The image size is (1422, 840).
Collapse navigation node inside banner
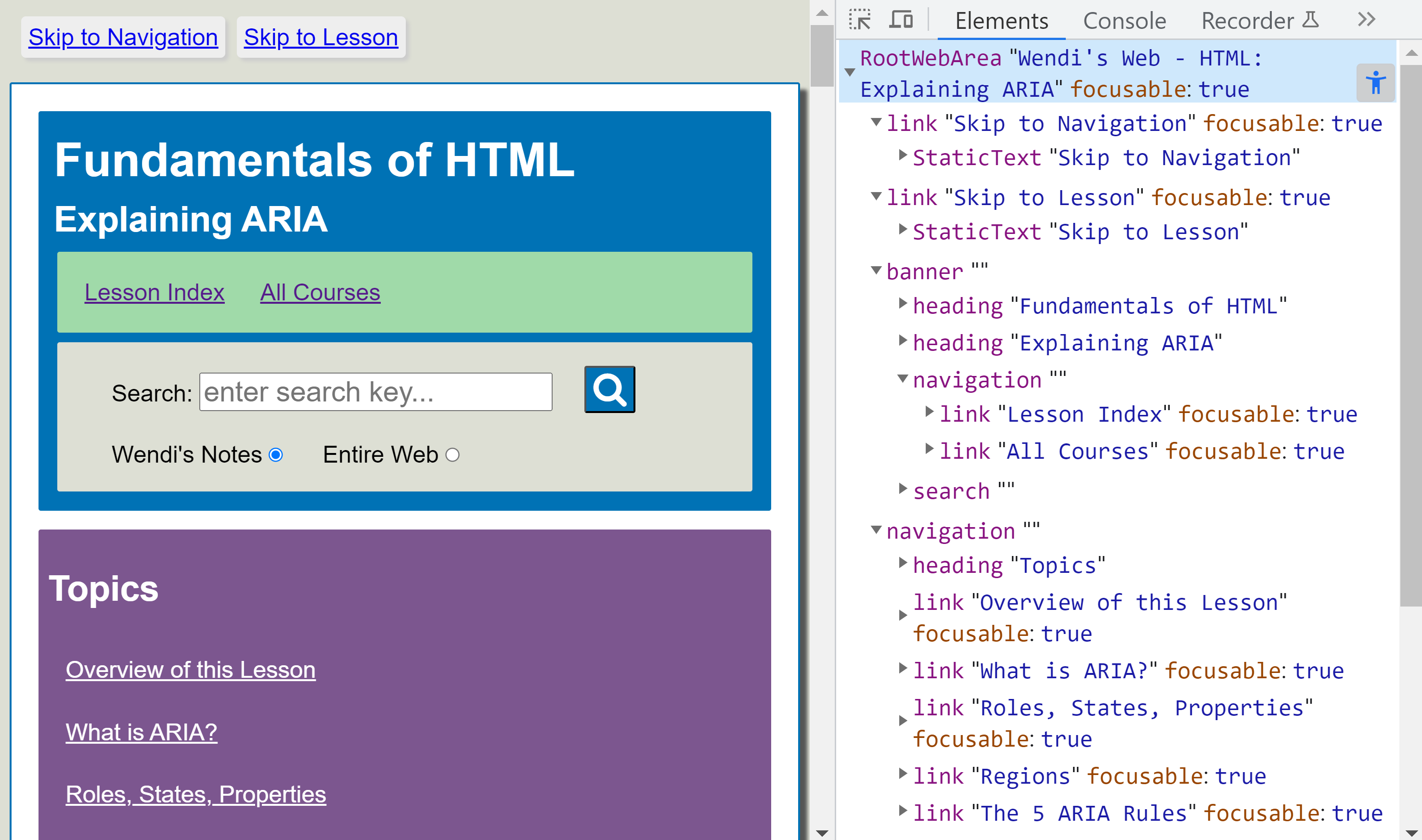pyautogui.click(x=903, y=378)
